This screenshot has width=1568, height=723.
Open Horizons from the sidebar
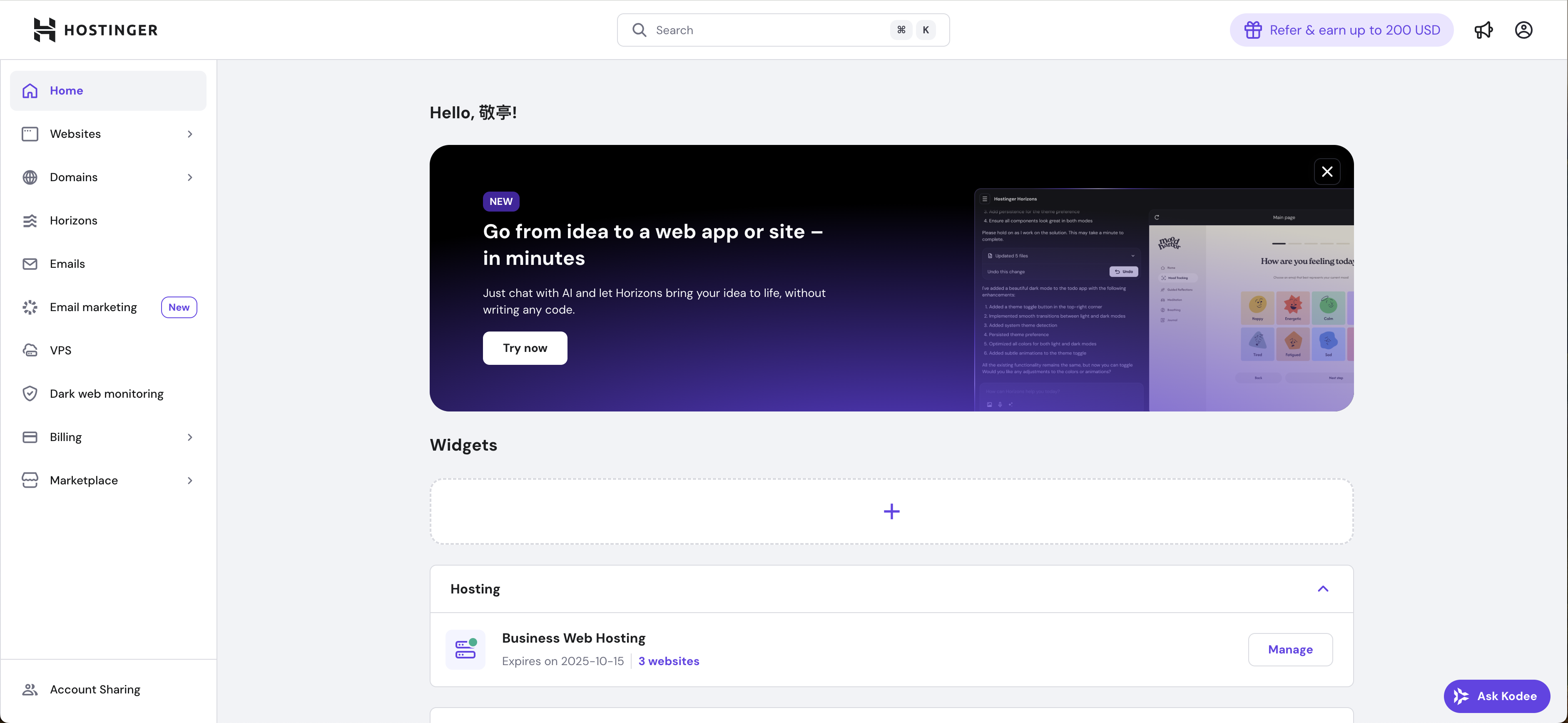(x=108, y=220)
